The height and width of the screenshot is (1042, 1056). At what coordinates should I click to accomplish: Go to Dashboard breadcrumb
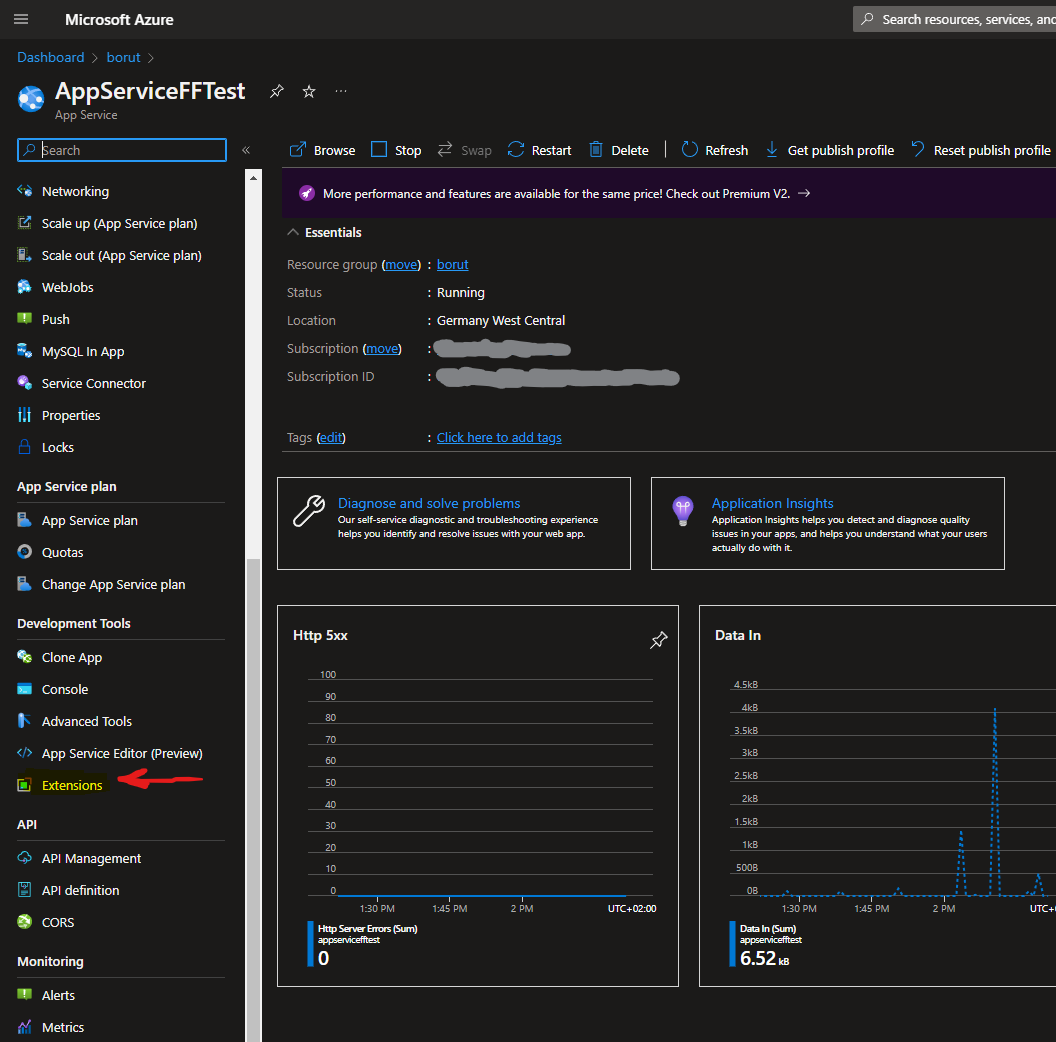(x=51, y=57)
